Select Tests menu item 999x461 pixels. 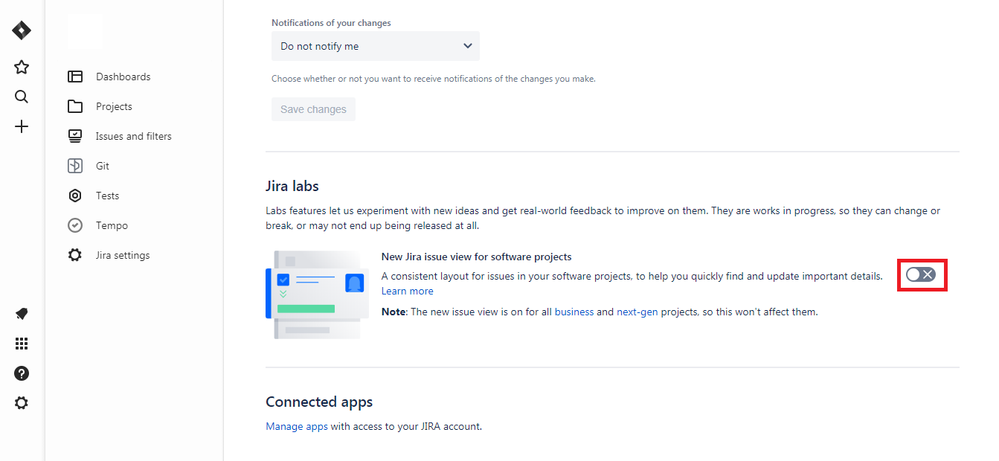107,195
